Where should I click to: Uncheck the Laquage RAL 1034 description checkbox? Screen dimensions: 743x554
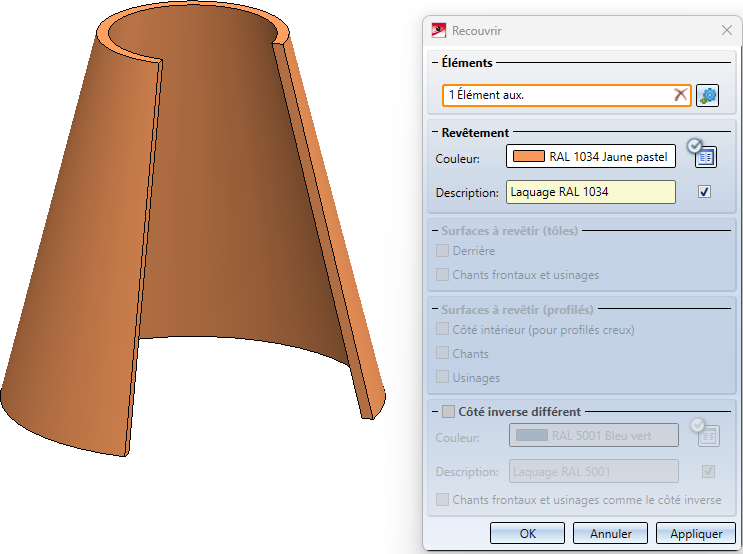[704, 192]
